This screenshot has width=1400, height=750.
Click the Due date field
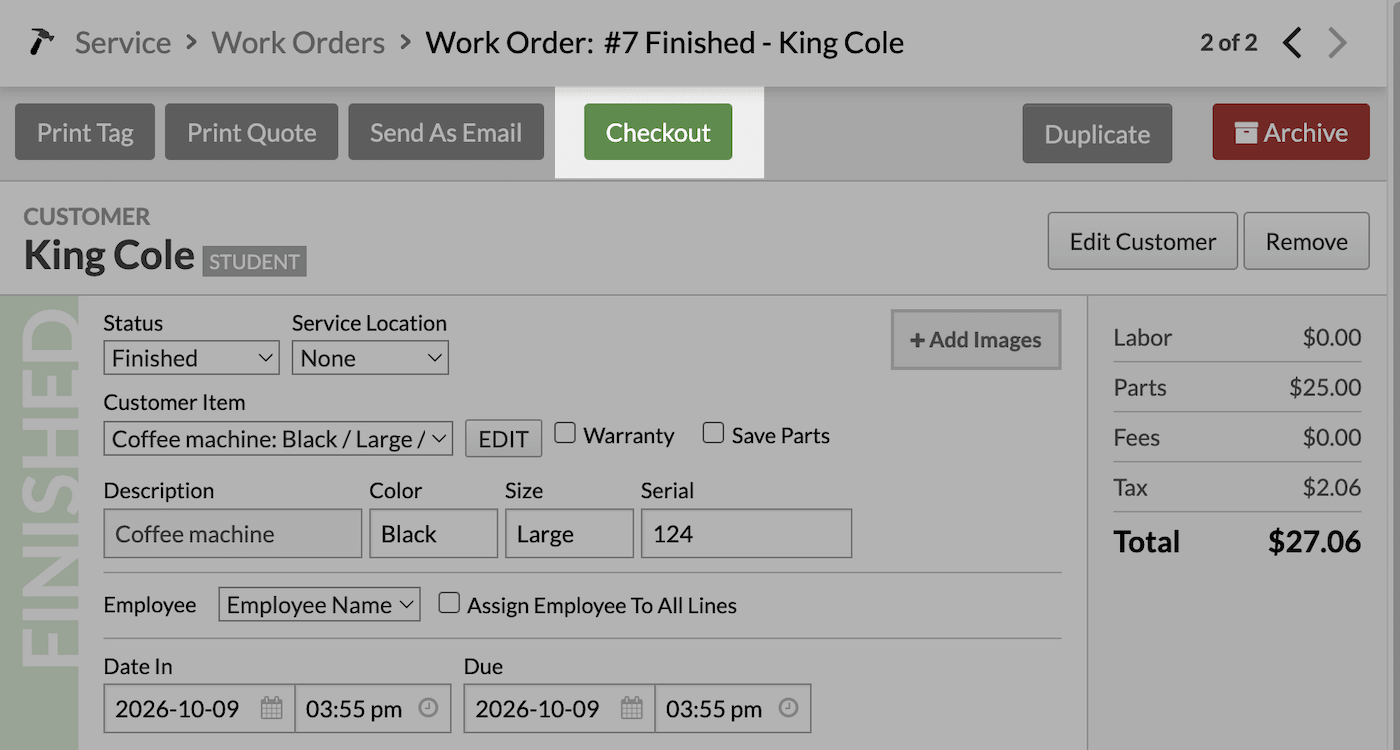pyautogui.click(x=559, y=708)
